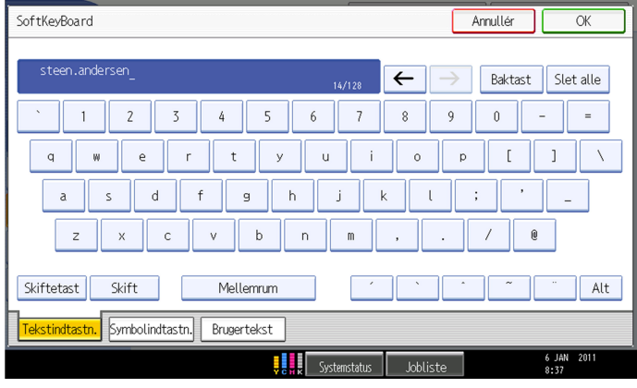Tap the letter n key
Viewport: 637px width, 388px height.
coord(305,235)
